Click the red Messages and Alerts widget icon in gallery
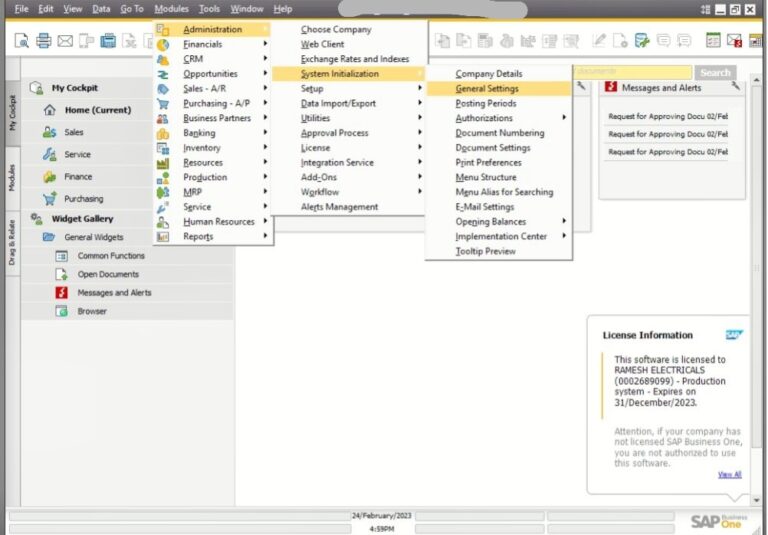Screen dimensions: 768x535 click(61, 292)
